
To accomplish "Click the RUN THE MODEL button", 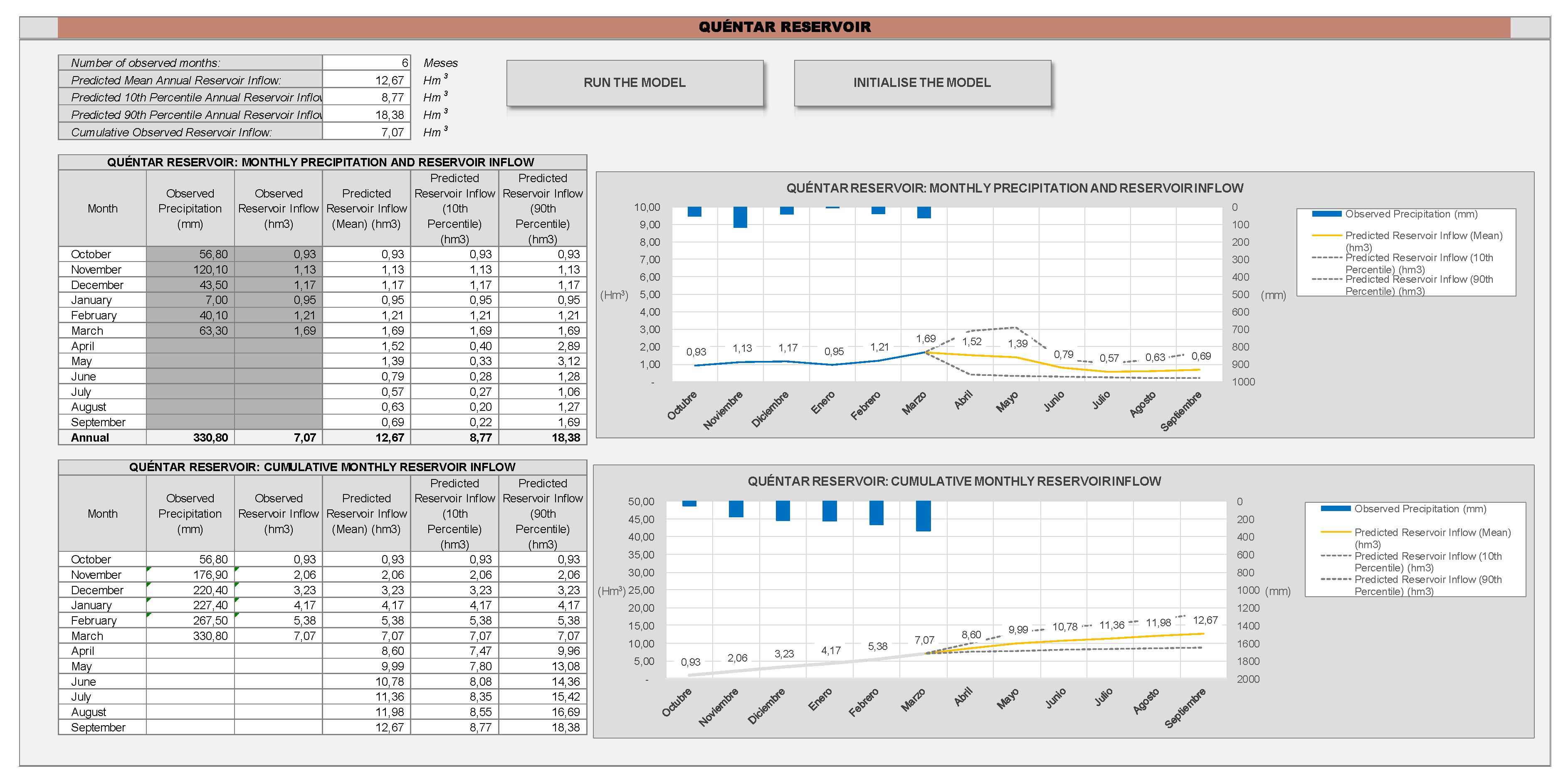I will 634,83.
